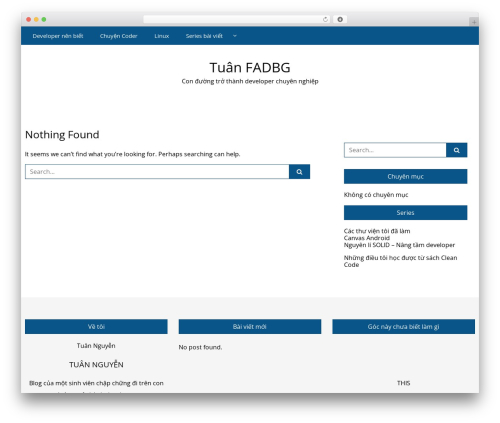This screenshot has height=423, width=500.
Task: Open the Chuyện Coder menu item
Action: (118, 36)
